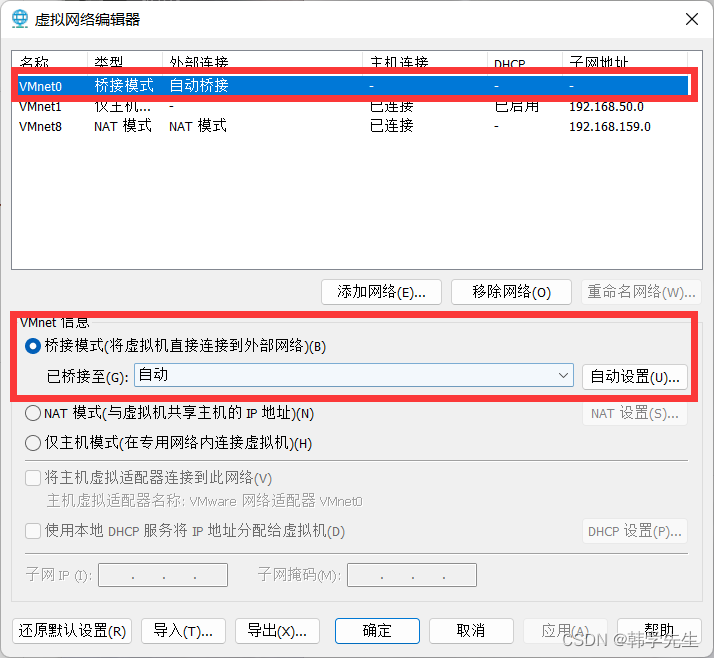The width and height of the screenshot is (714, 658).
Task: Click subnet address 192.168.159.0 cell
Action: pos(610,126)
